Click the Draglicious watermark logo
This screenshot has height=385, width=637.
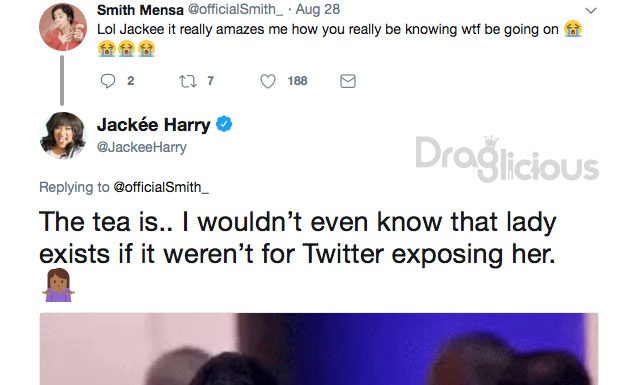click(x=507, y=159)
